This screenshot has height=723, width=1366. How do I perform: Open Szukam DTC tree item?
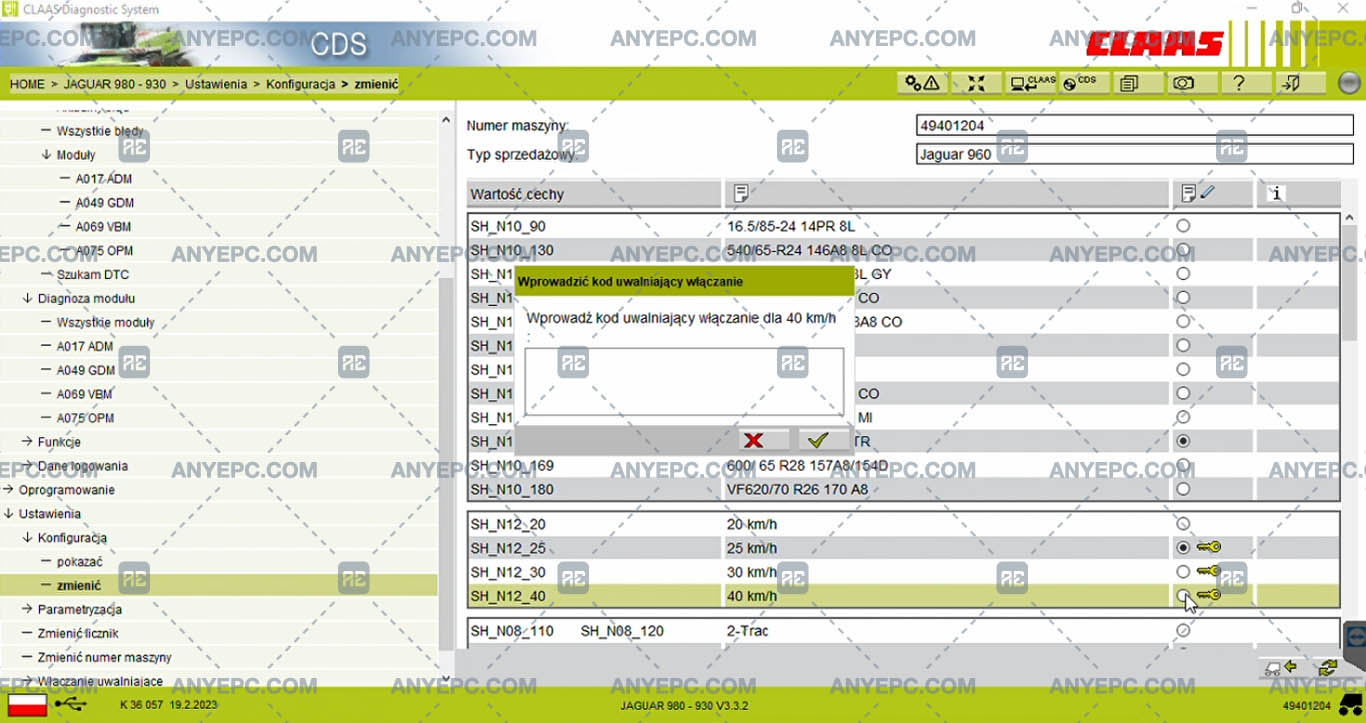coord(93,274)
